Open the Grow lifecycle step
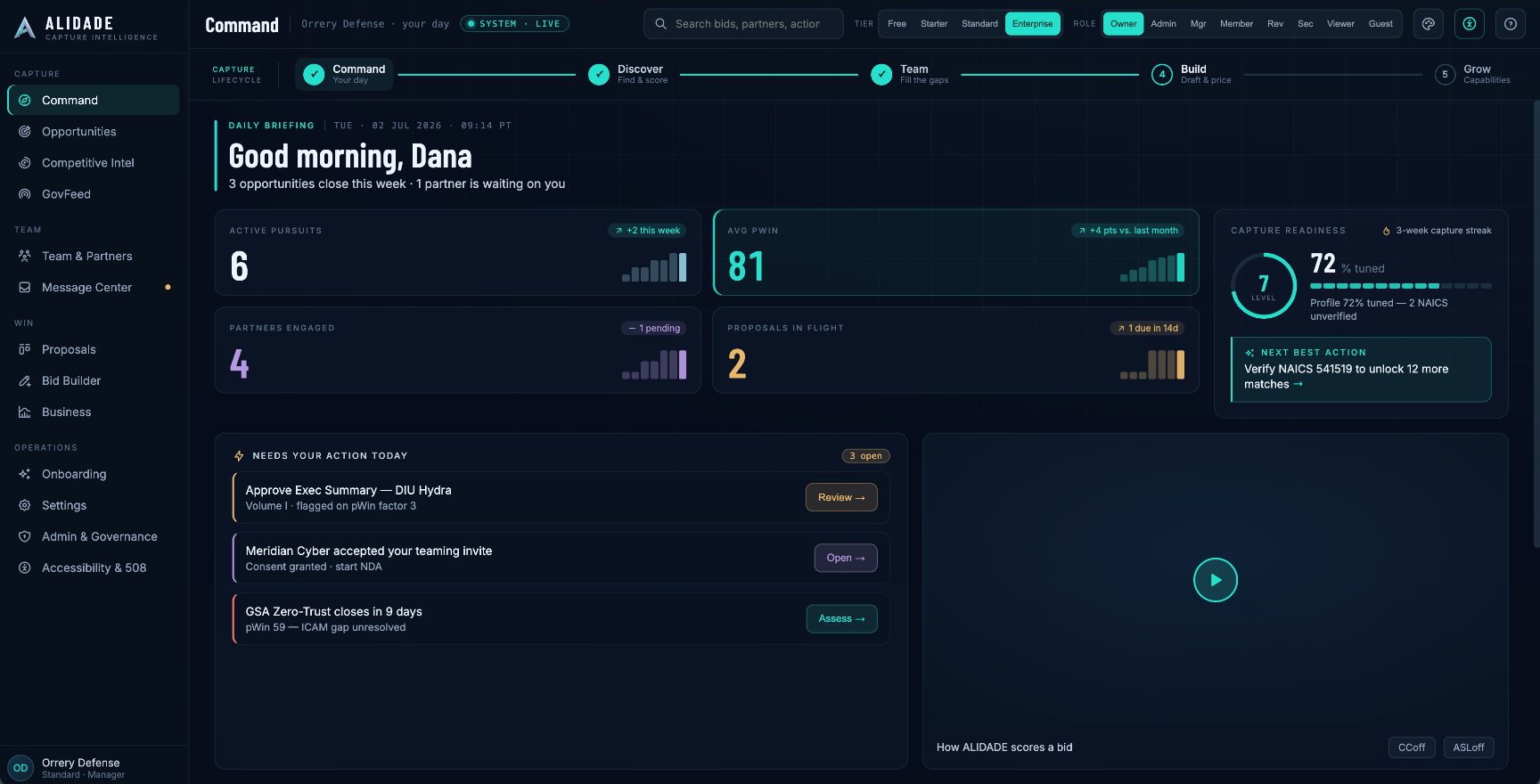 coord(1472,75)
